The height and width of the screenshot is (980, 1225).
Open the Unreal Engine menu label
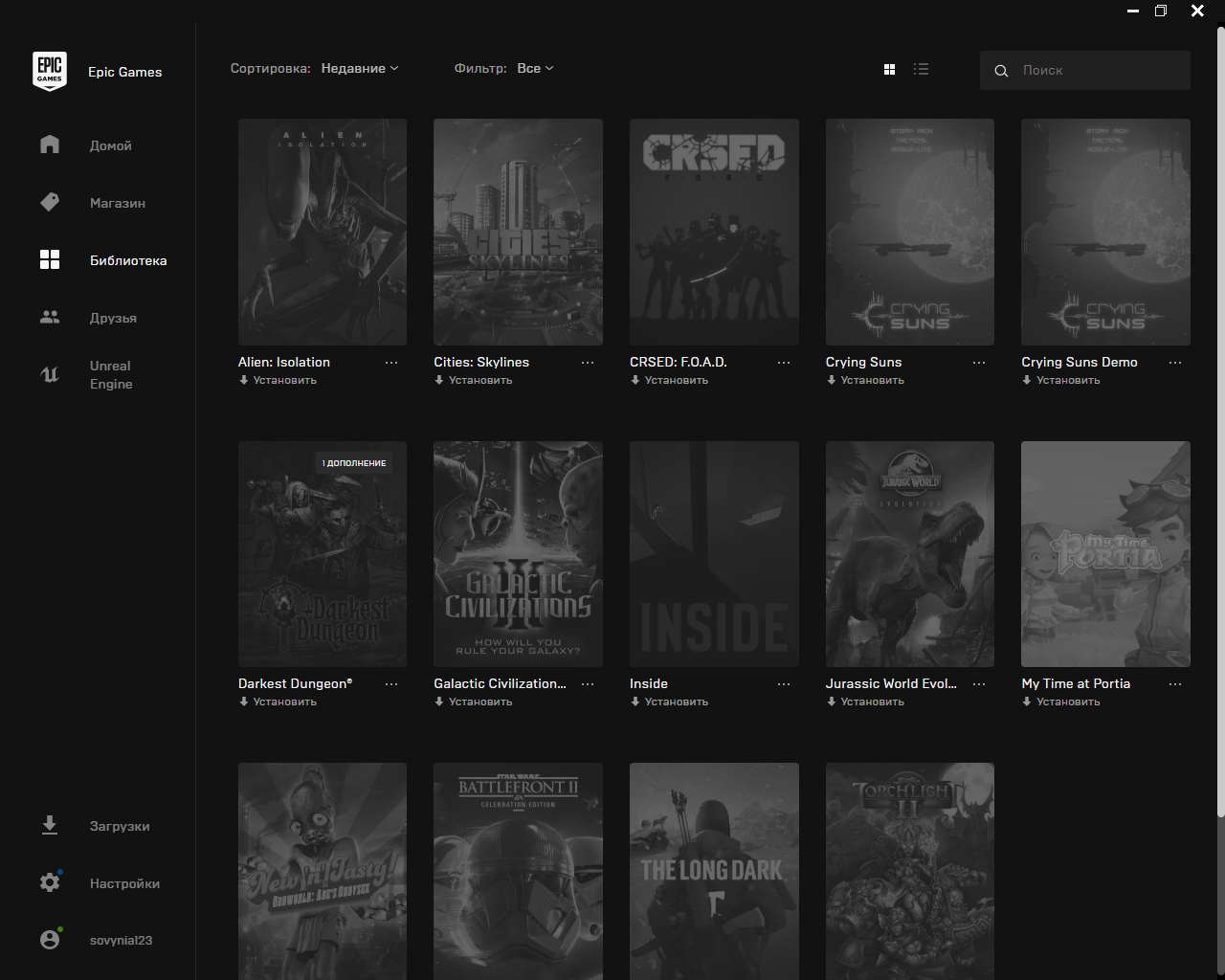tap(111, 374)
